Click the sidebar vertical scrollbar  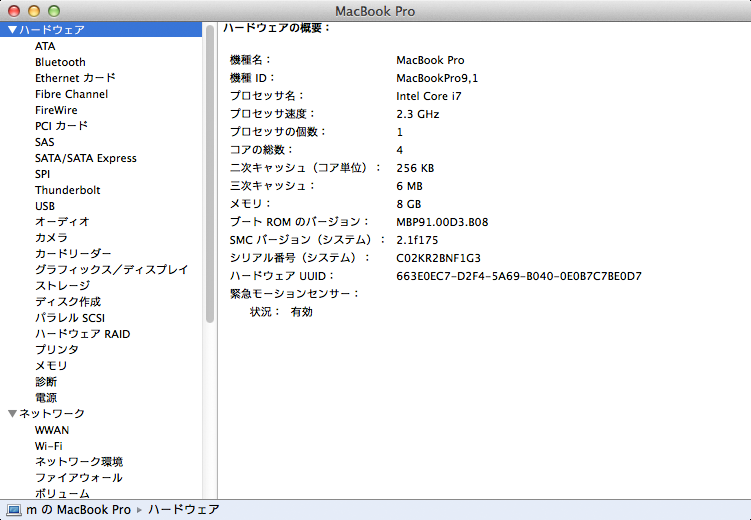point(210,170)
